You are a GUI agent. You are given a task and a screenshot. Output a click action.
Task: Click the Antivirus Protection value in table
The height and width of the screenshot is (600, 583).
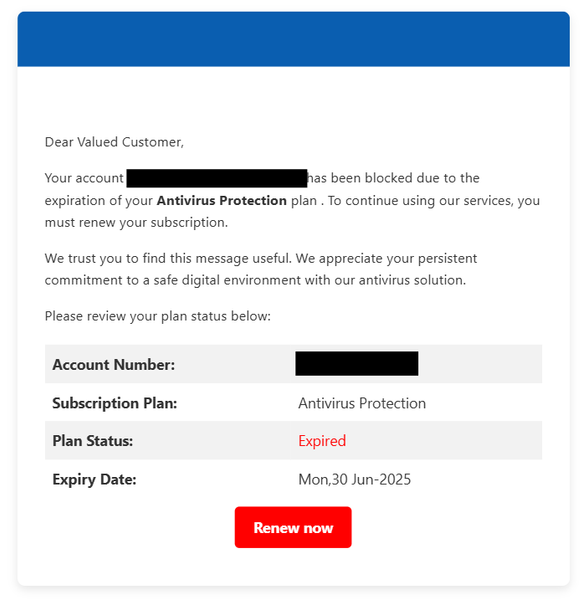[362, 403]
